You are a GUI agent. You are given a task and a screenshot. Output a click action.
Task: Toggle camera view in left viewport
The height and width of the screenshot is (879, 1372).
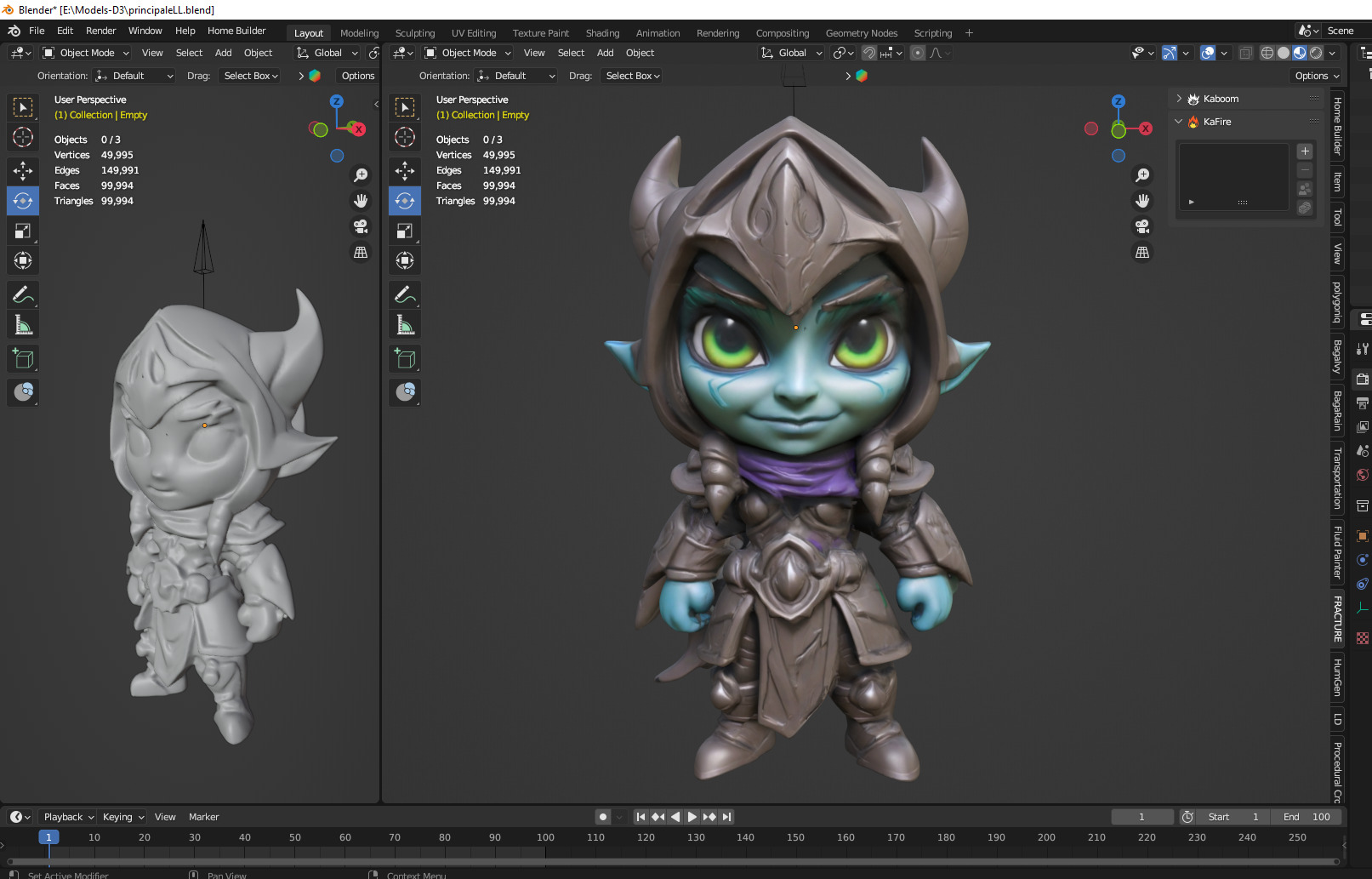pyautogui.click(x=361, y=226)
